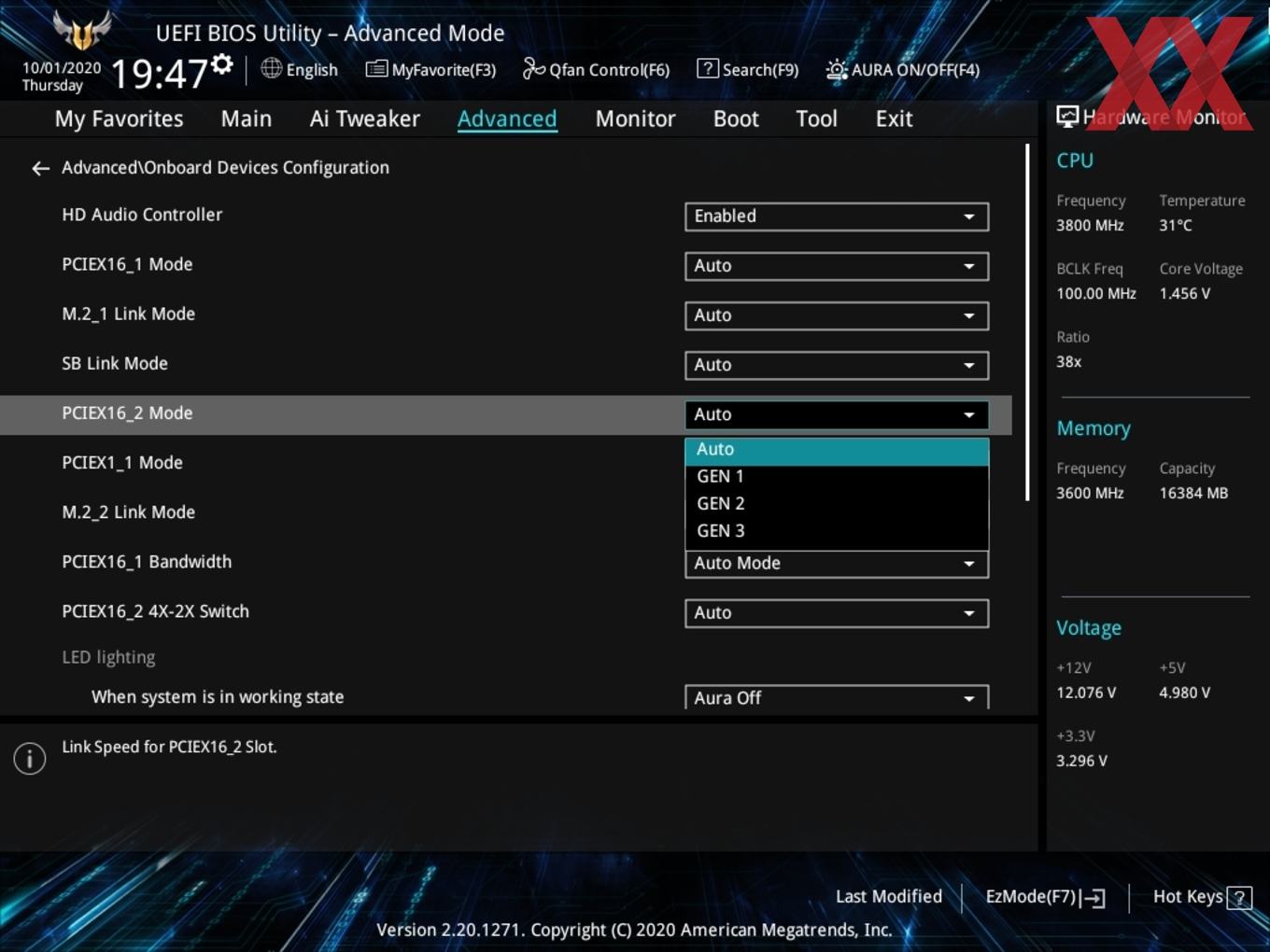Viewport: 1270px width, 952px height.
Task: Click the info icon beside help text
Action: pos(30,758)
